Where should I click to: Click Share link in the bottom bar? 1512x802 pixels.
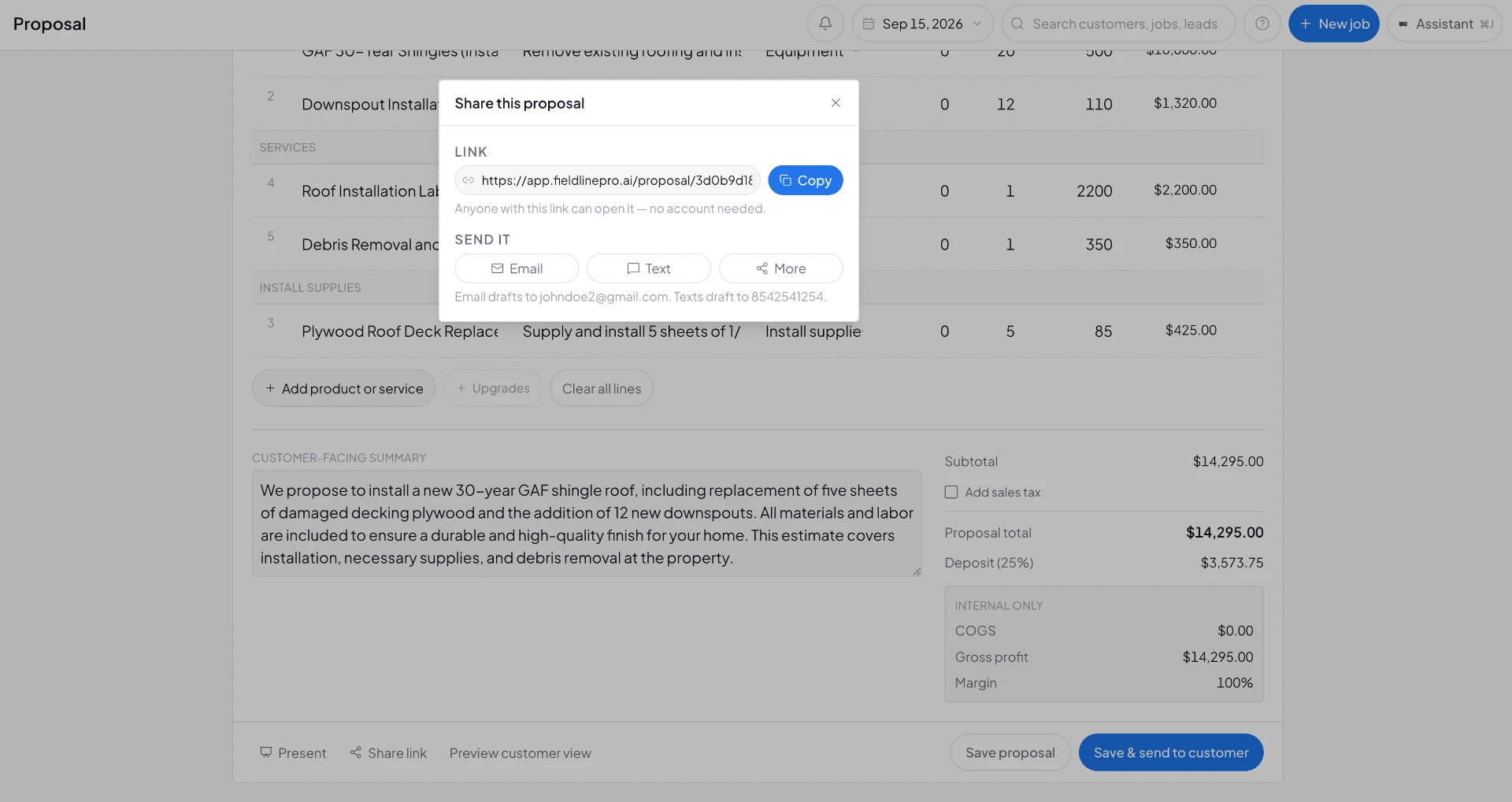tap(388, 753)
